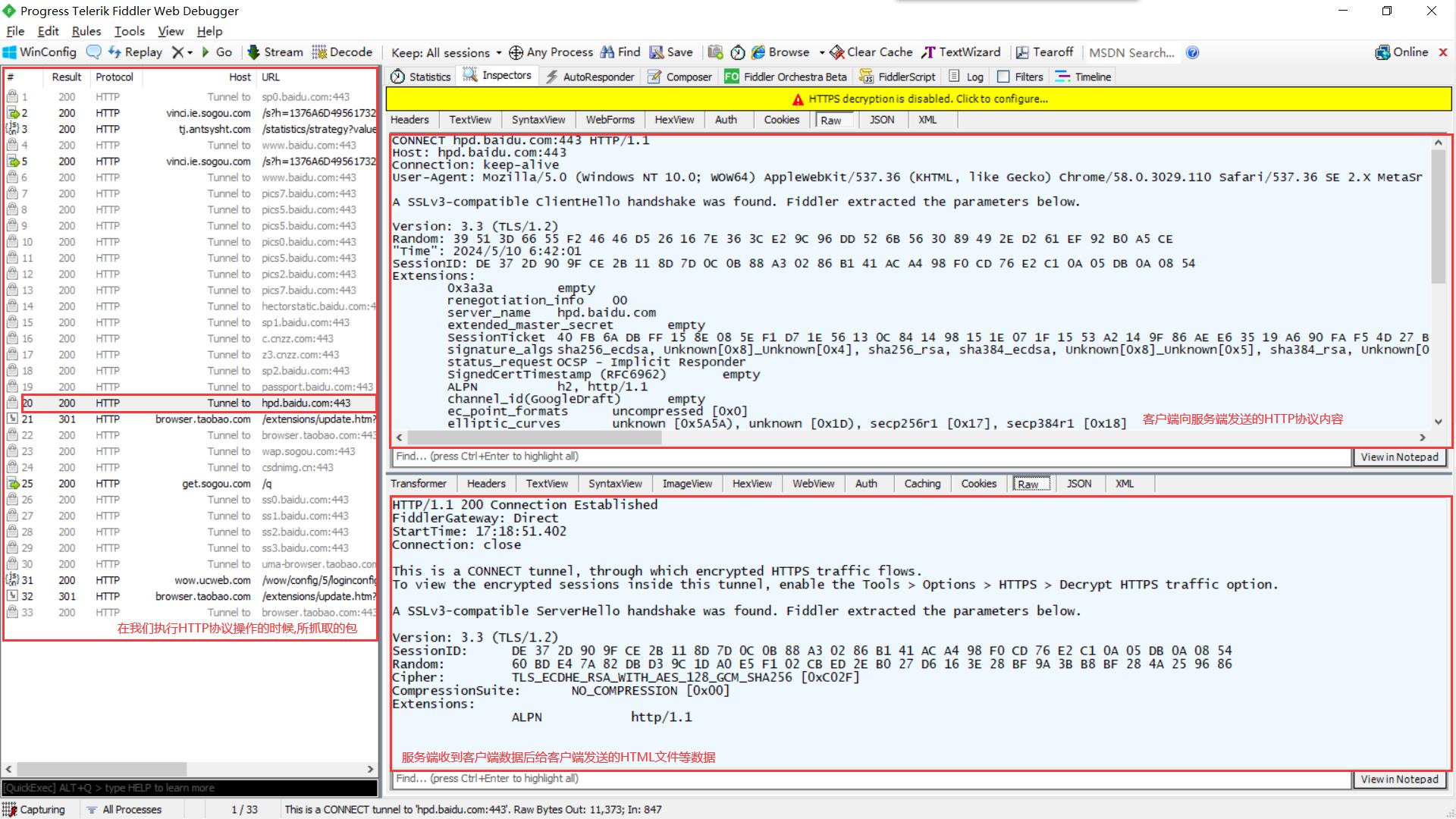Replay the selected session
The width and height of the screenshot is (1456, 819).
click(135, 52)
